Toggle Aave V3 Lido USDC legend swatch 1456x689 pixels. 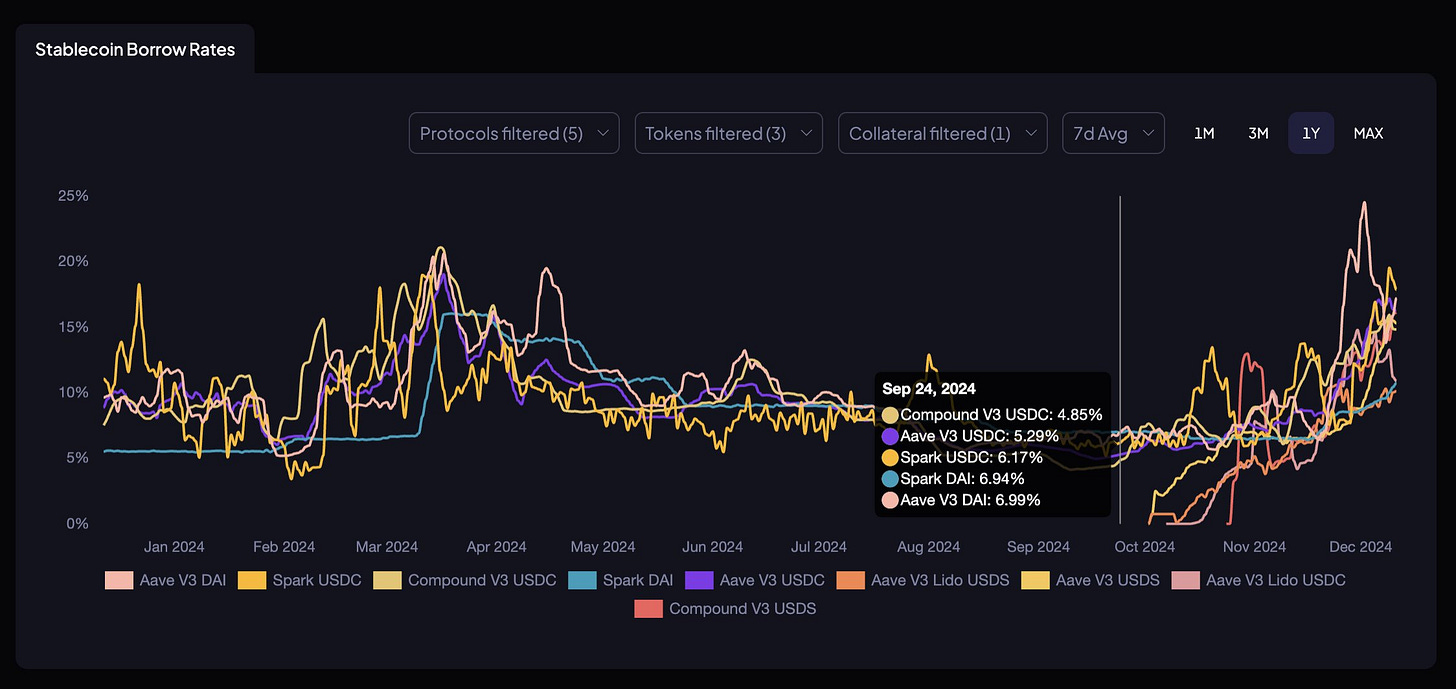1185,580
